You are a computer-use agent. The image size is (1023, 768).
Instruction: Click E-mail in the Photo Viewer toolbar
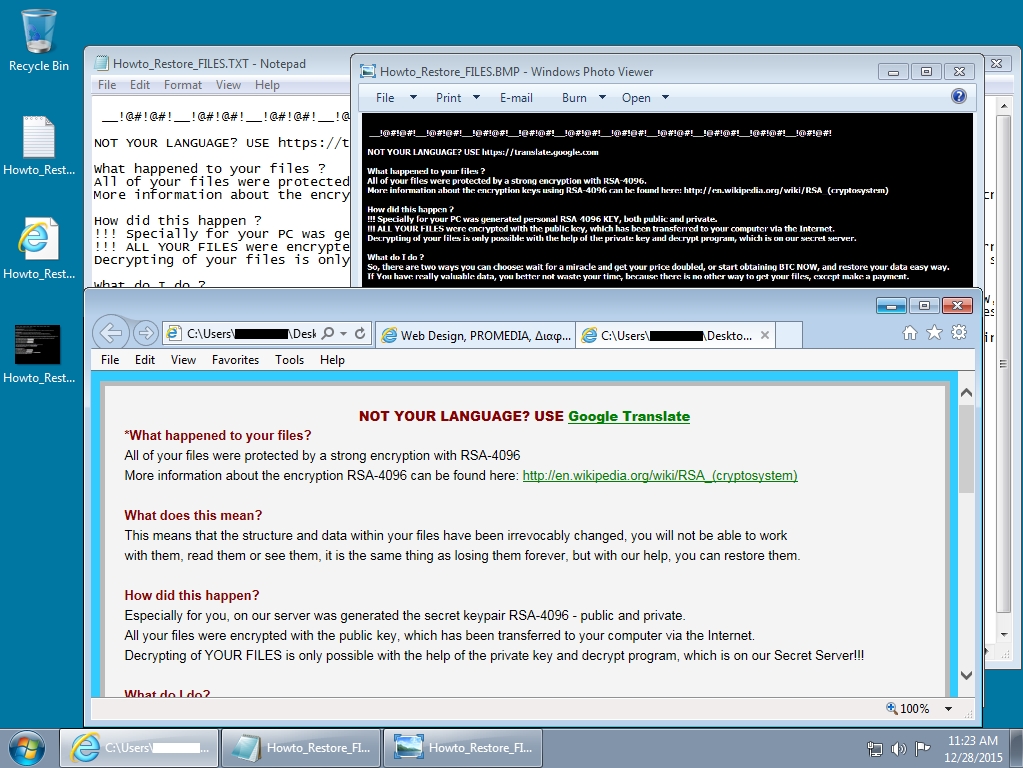[516, 97]
